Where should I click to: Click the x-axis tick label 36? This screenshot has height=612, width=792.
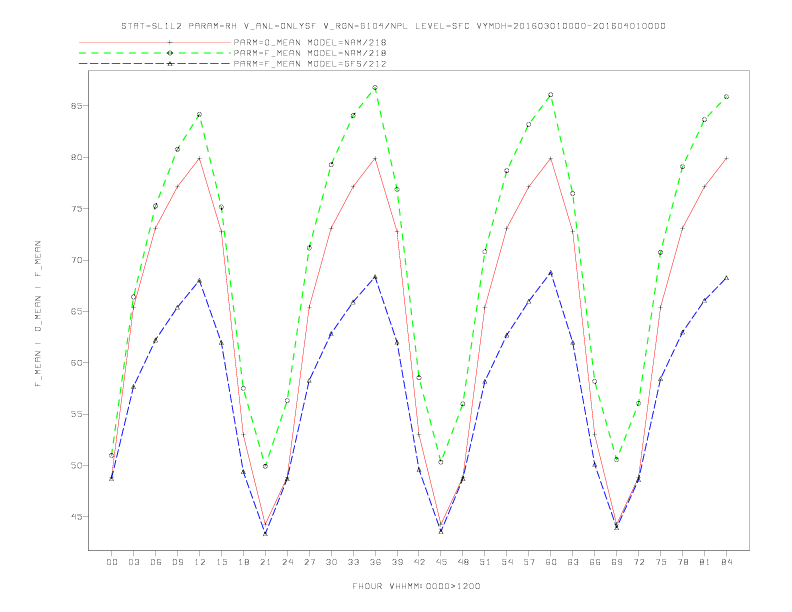[x=375, y=562]
